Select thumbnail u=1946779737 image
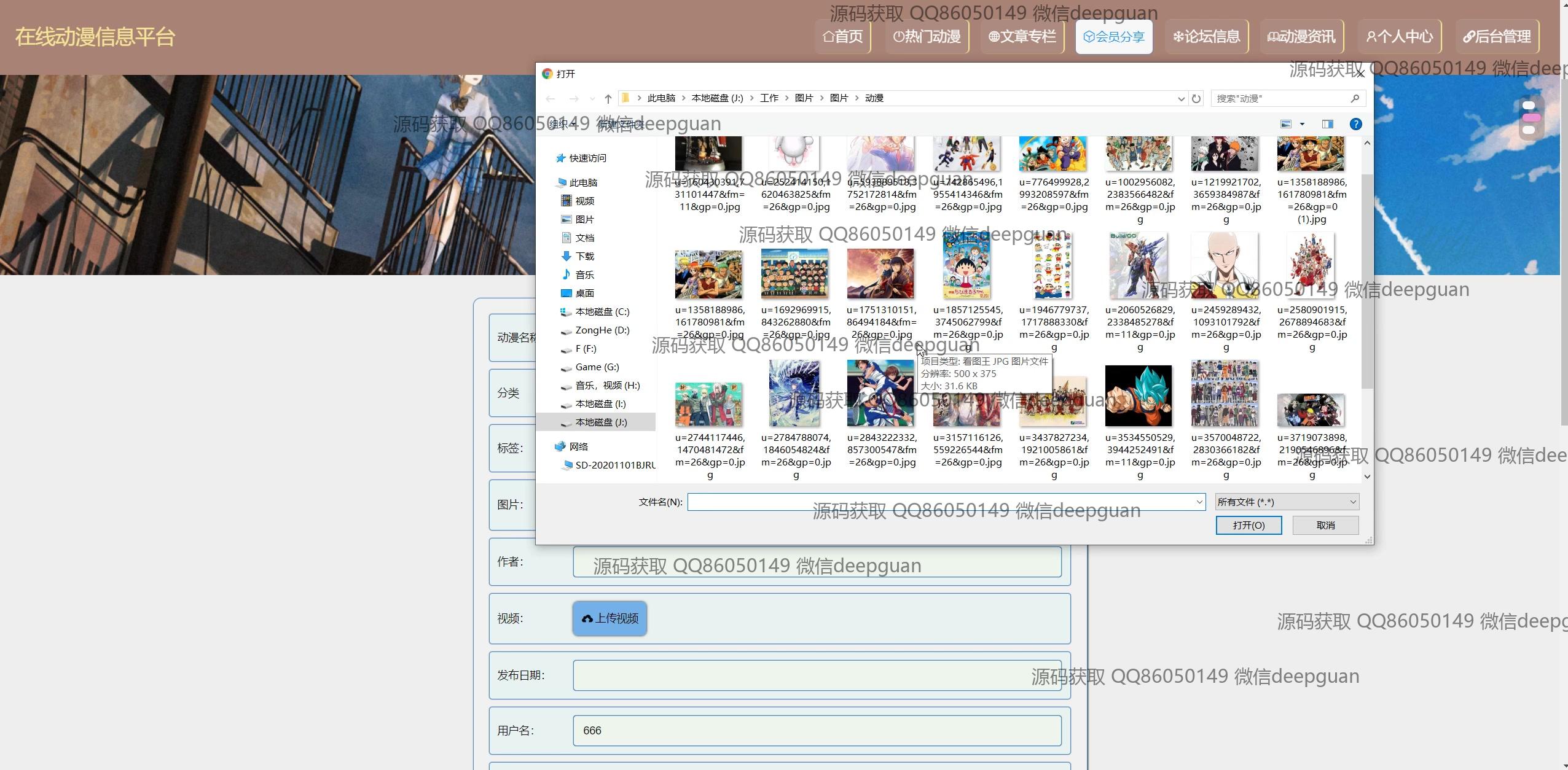 coord(1053,265)
